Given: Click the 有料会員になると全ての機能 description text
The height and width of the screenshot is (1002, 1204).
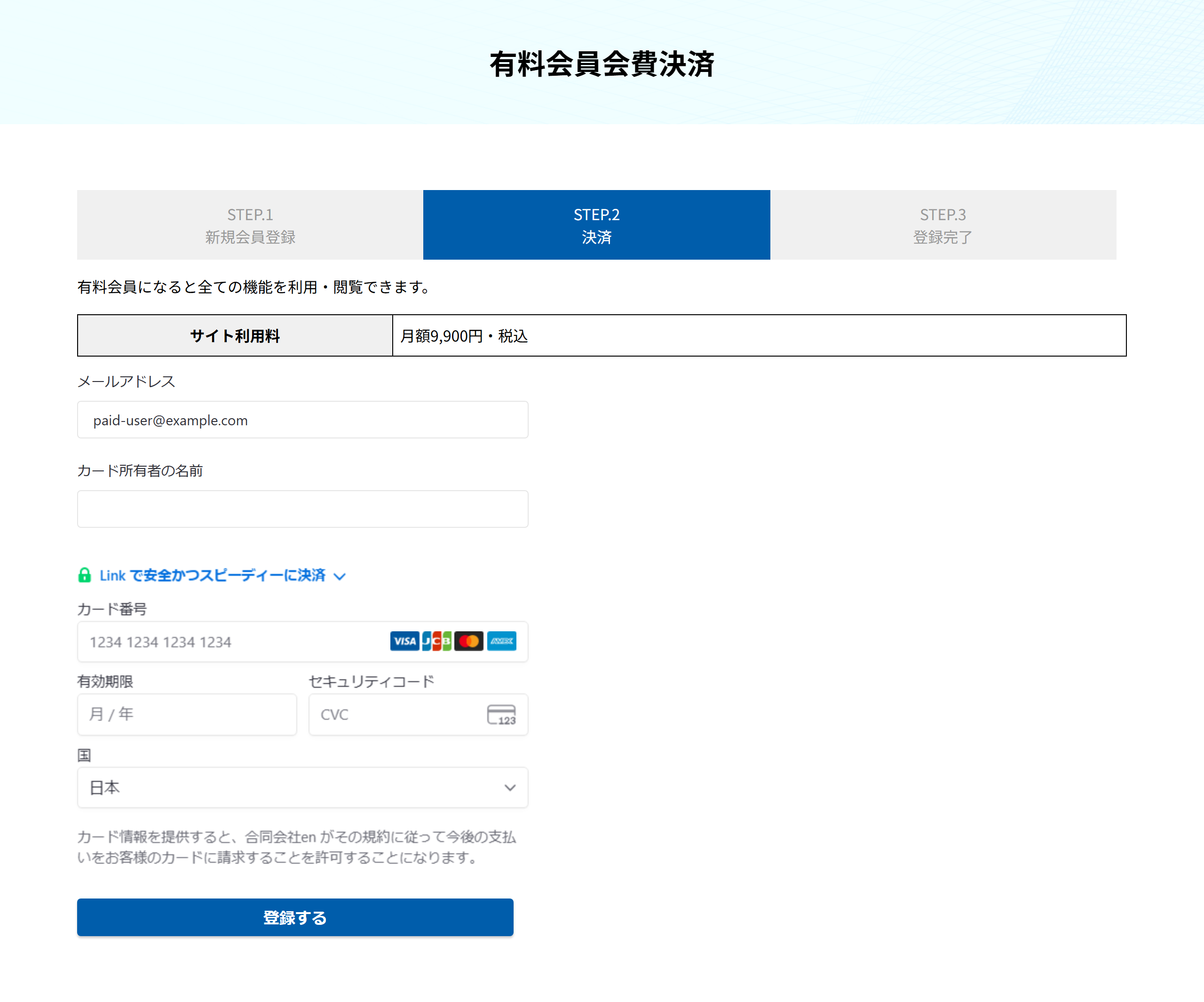Looking at the screenshot, I should (x=254, y=287).
